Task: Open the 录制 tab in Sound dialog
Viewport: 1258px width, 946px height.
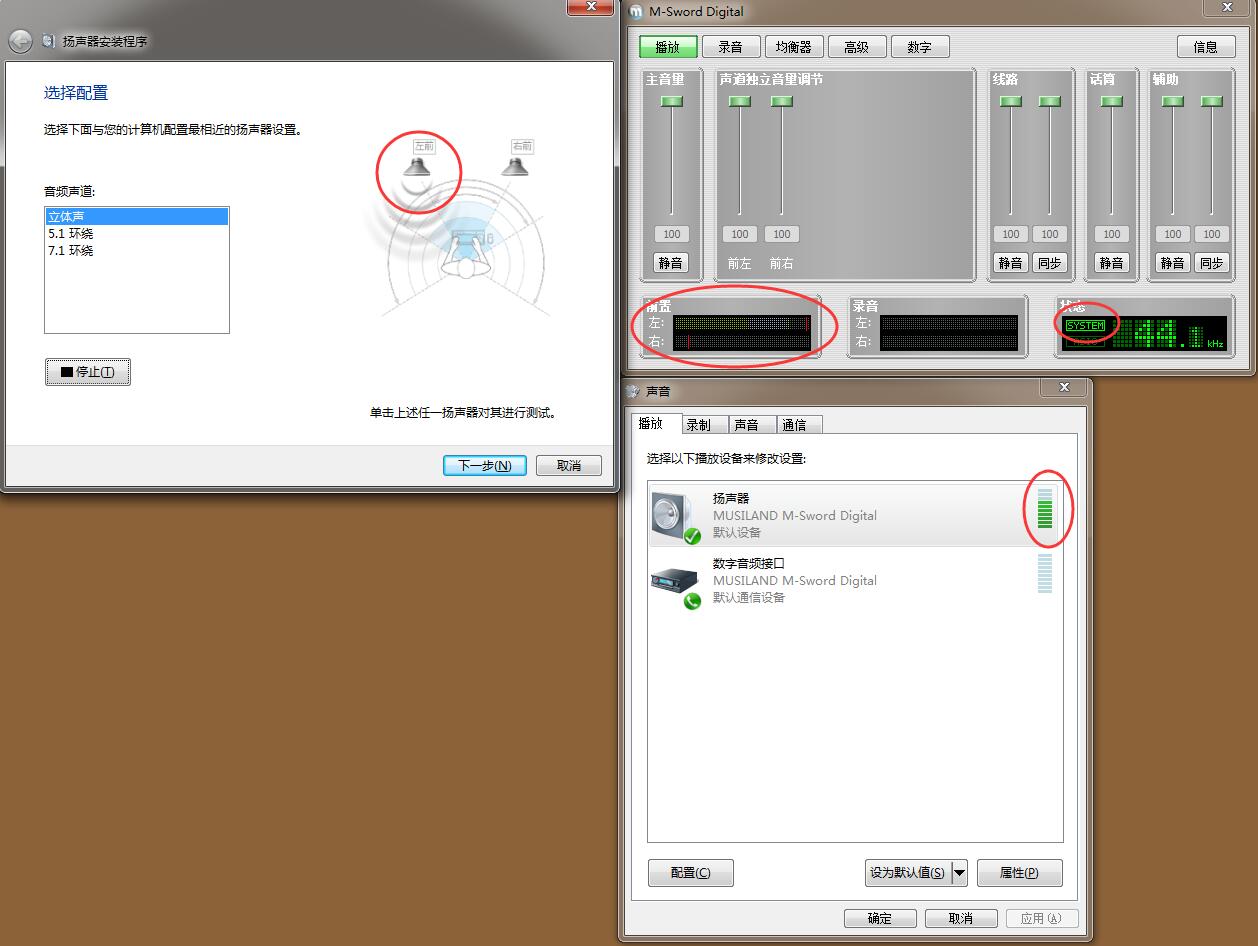Action: [698, 425]
